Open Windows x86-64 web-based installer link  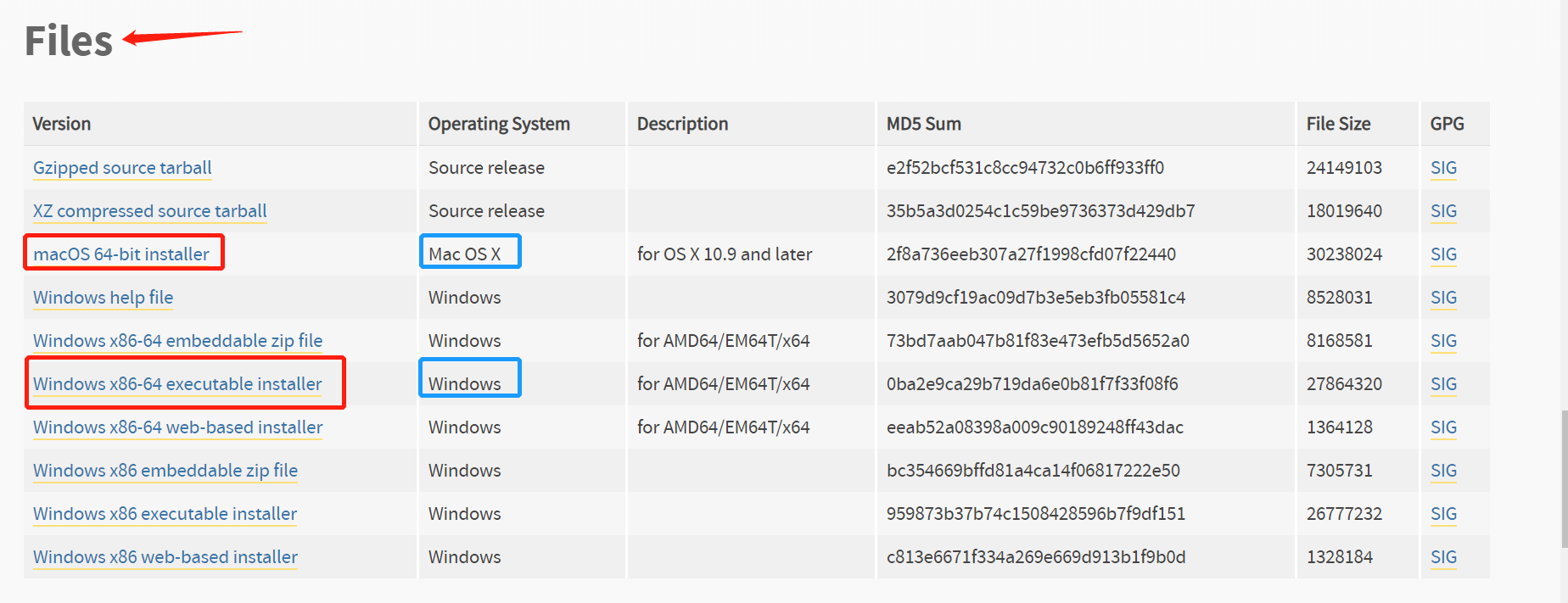tap(177, 427)
